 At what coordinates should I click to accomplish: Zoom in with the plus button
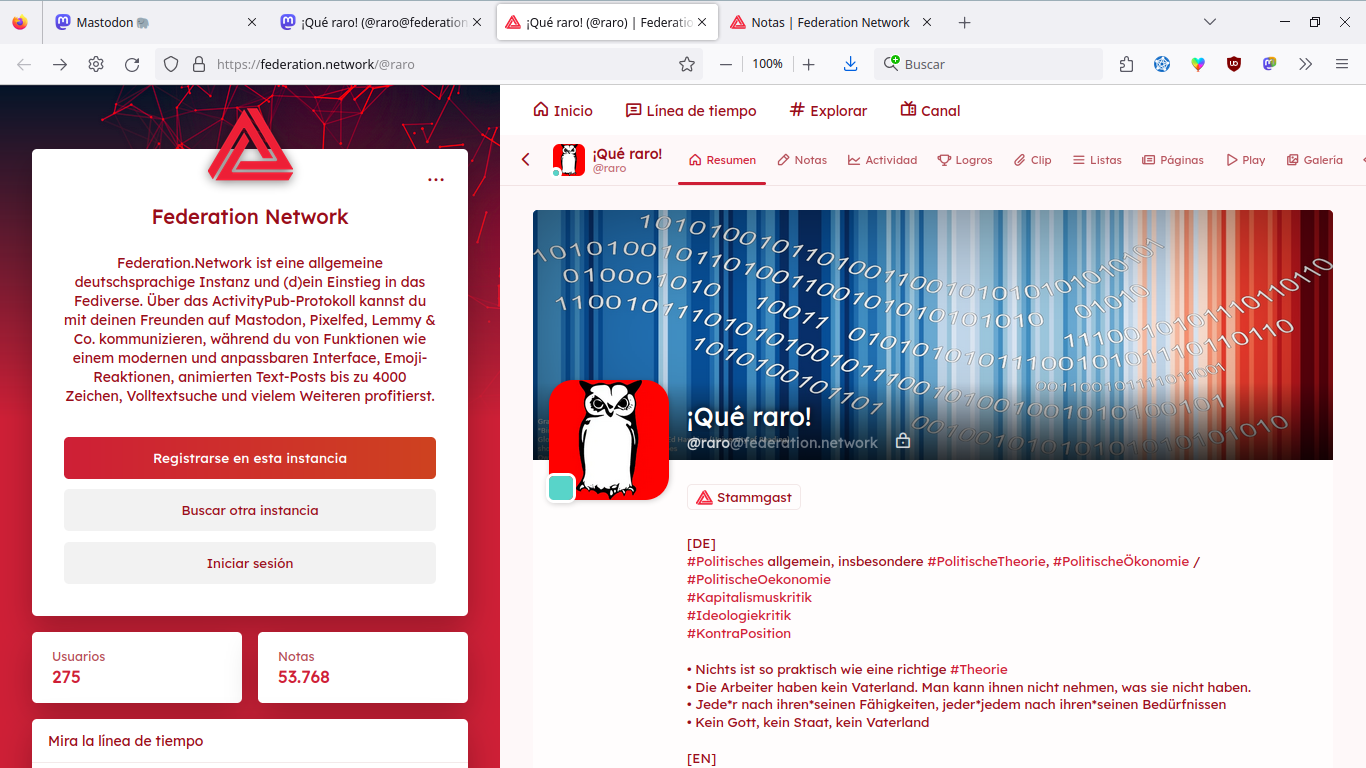coord(809,64)
